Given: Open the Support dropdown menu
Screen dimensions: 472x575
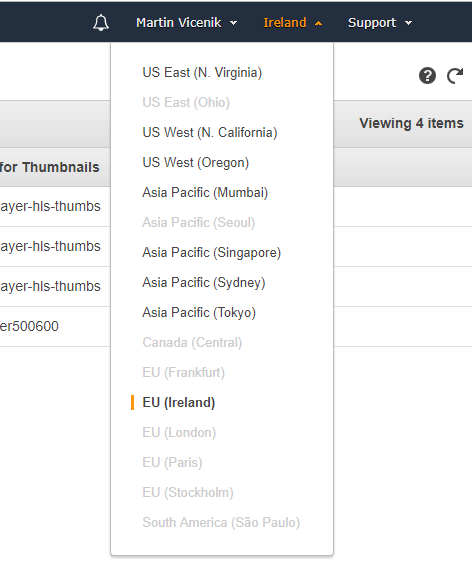Looking at the screenshot, I should 380,23.
